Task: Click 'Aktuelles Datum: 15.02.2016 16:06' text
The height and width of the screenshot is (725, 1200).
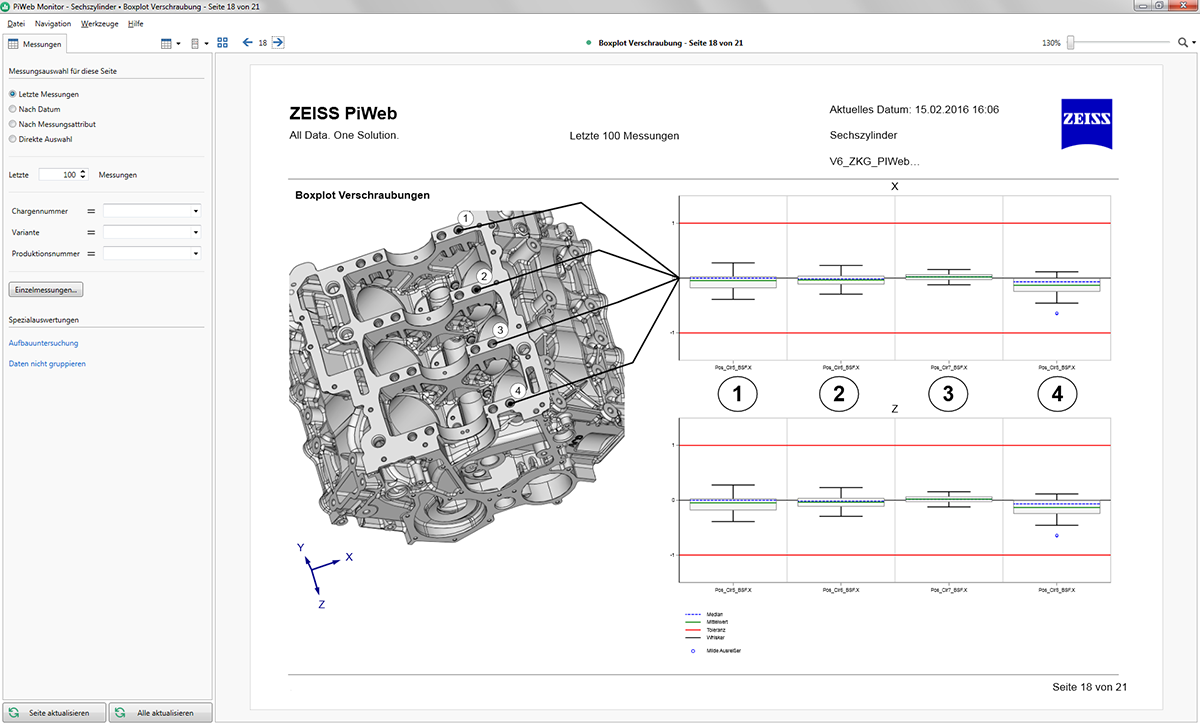Action: [x=914, y=110]
